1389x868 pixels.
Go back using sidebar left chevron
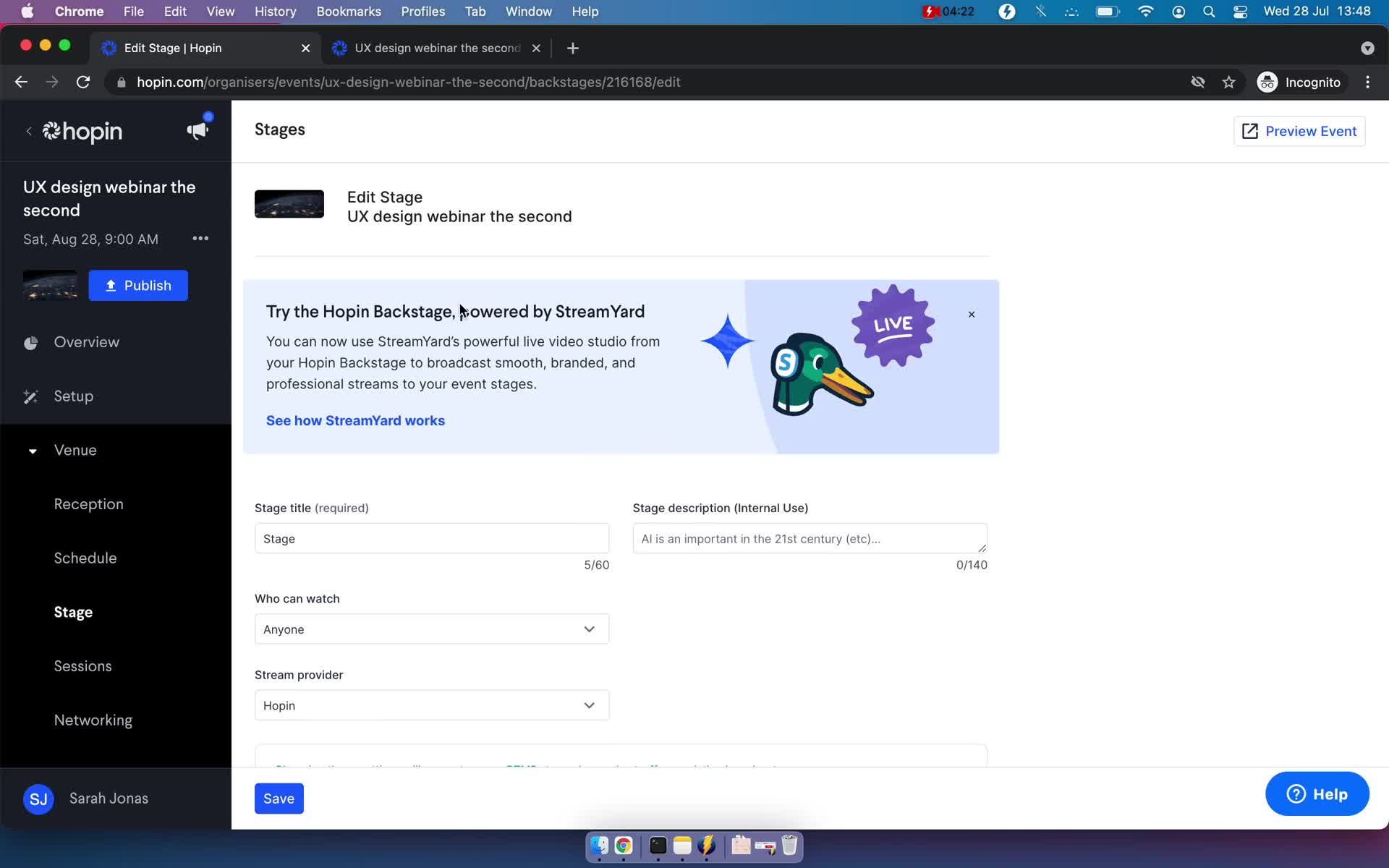click(x=29, y=131)
